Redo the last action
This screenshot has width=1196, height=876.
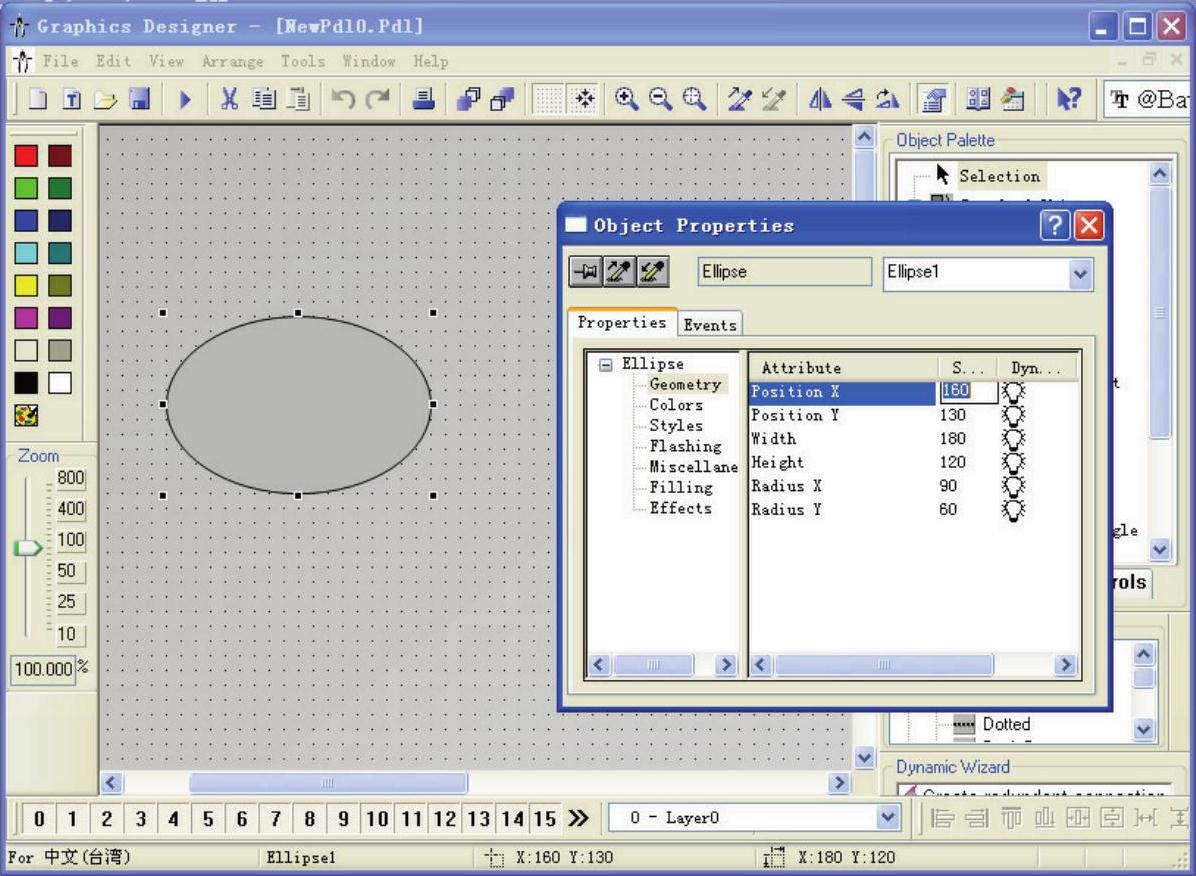[x=378, y=99]
